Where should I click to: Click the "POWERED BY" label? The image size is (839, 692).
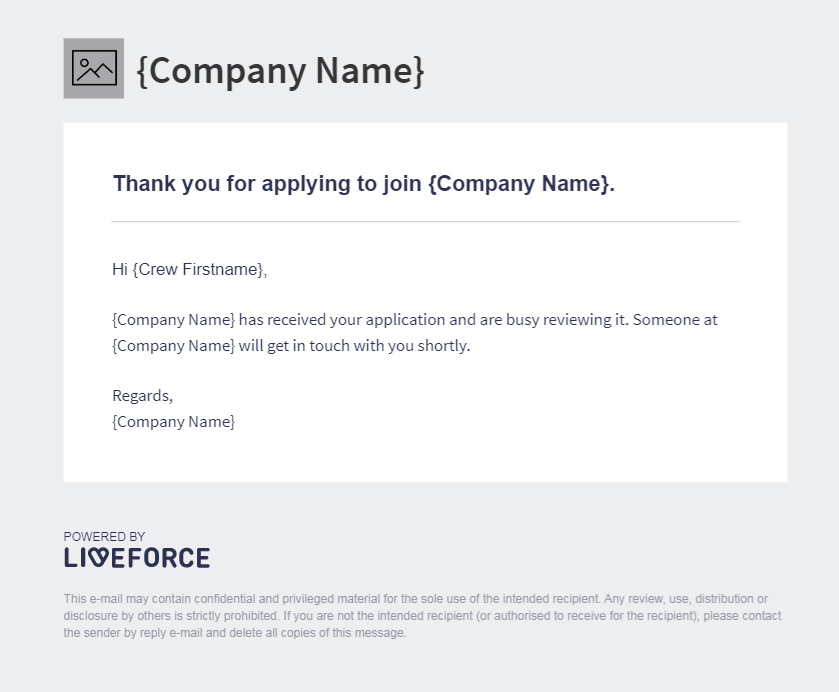point(104,537)
